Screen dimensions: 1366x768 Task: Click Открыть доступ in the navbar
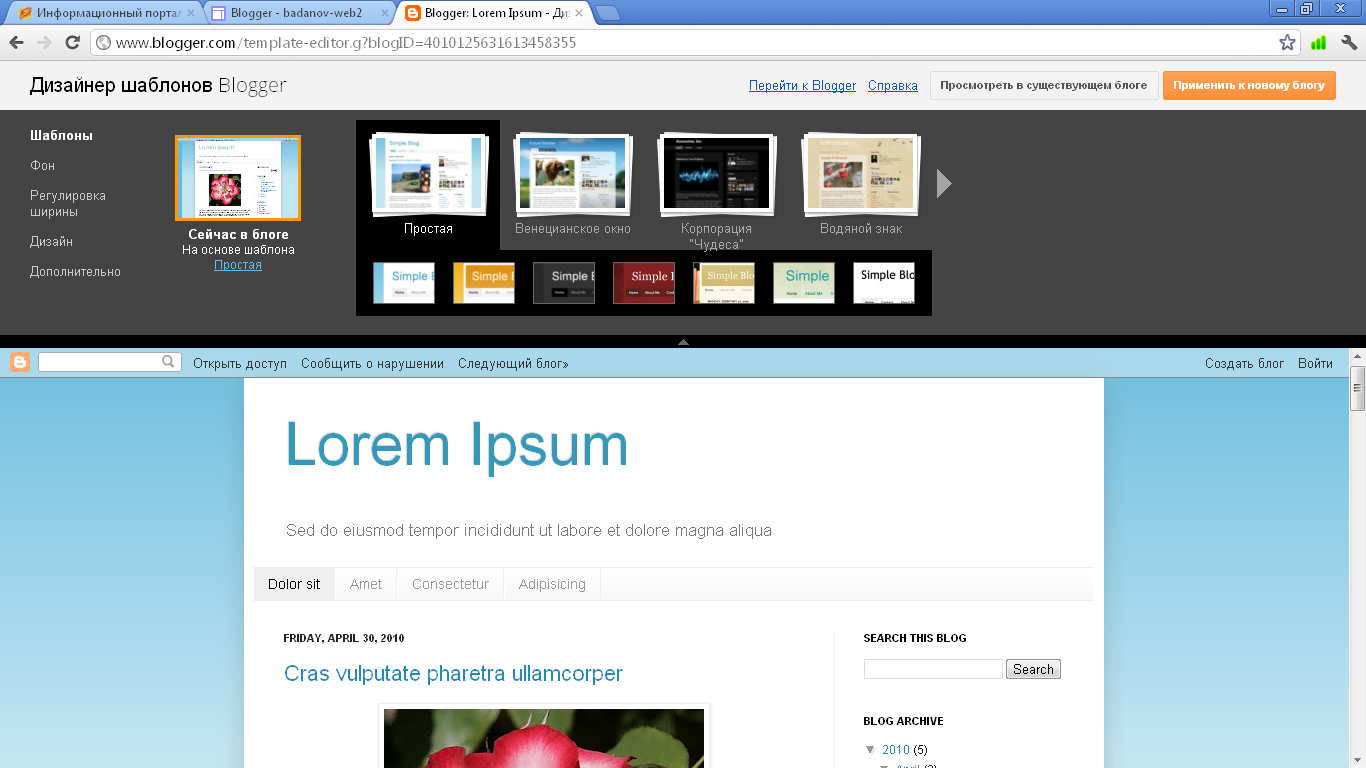[240, 363]
